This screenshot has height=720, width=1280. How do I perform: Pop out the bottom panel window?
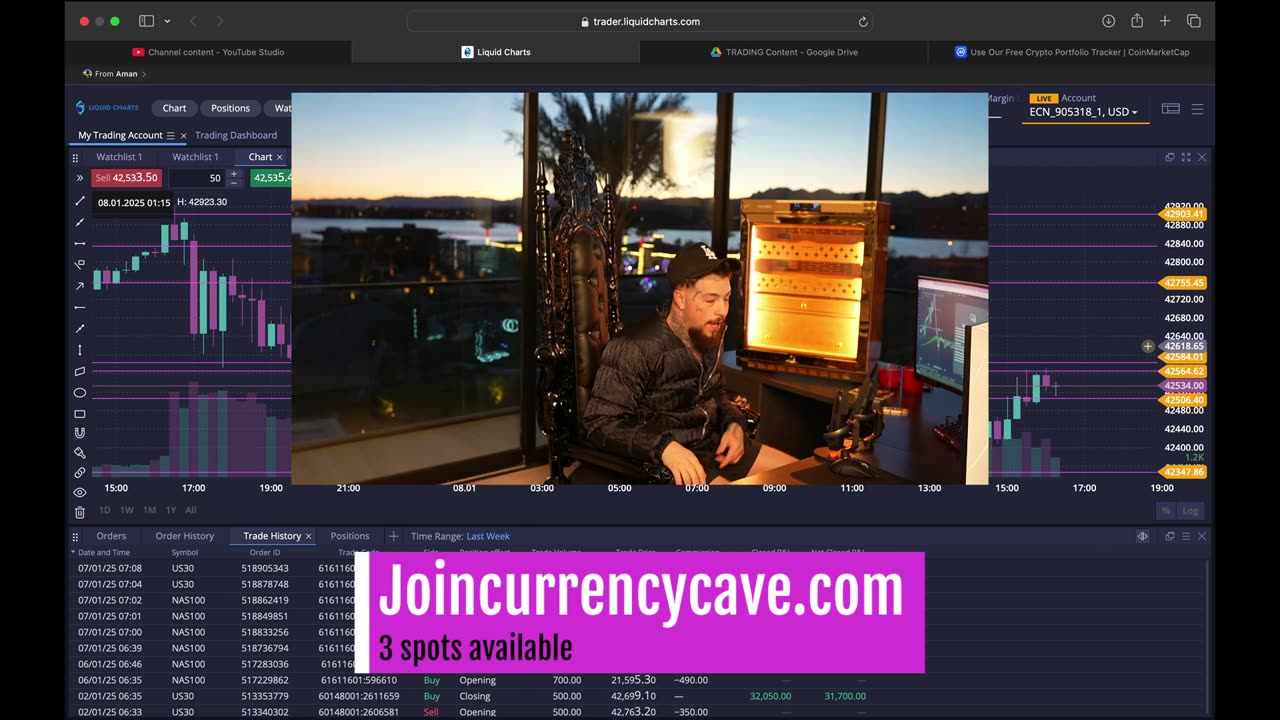tap(1170, 536)
